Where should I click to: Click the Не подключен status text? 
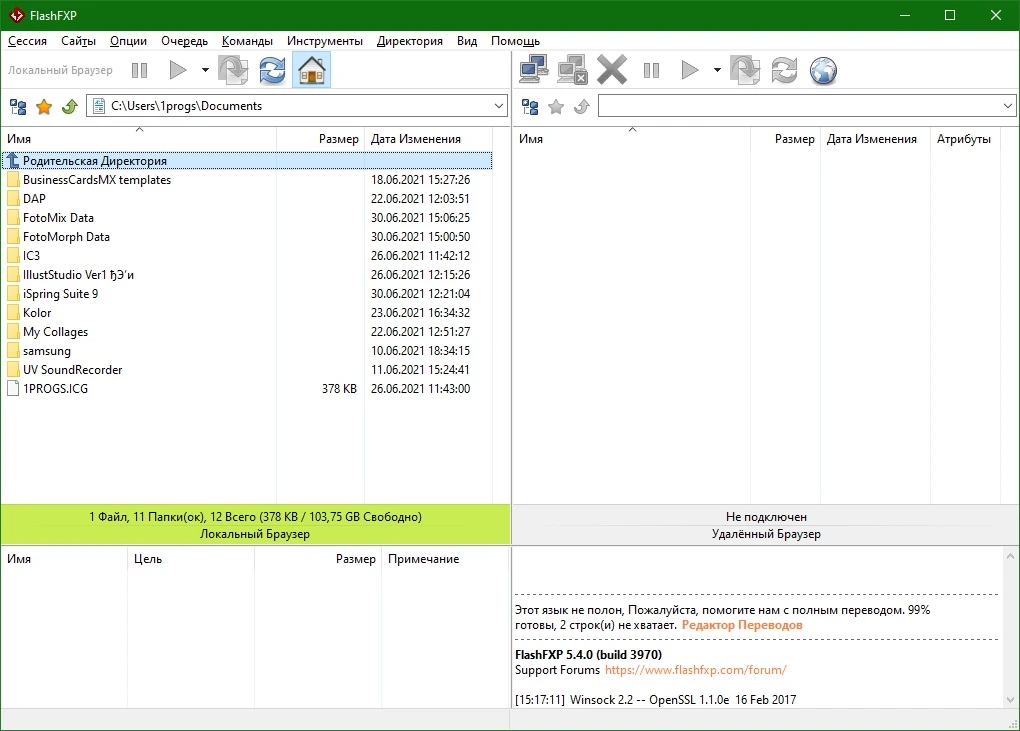click(x=766, y=517)
